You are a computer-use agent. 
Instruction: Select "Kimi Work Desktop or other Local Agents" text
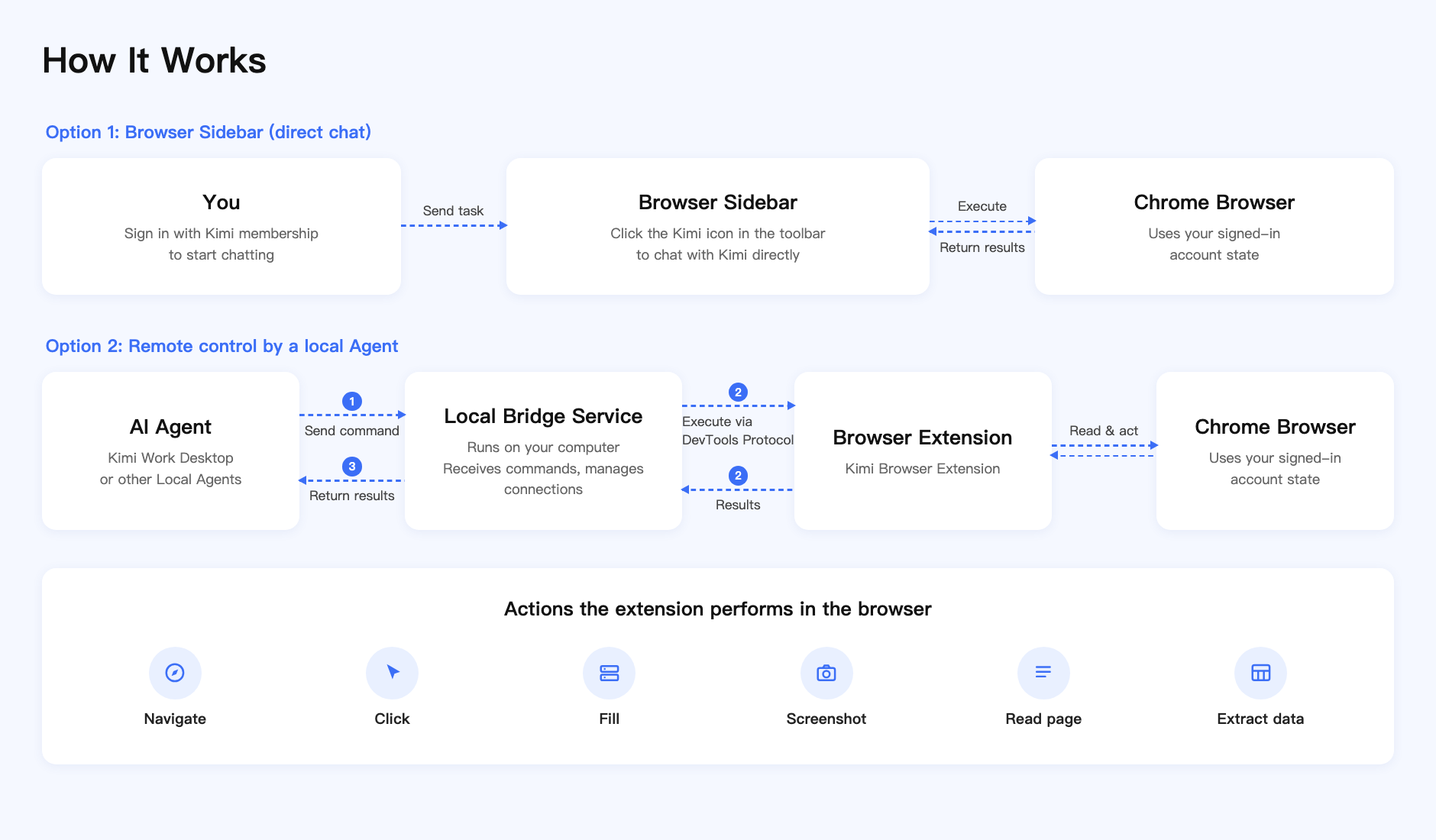tap(170, 469)
